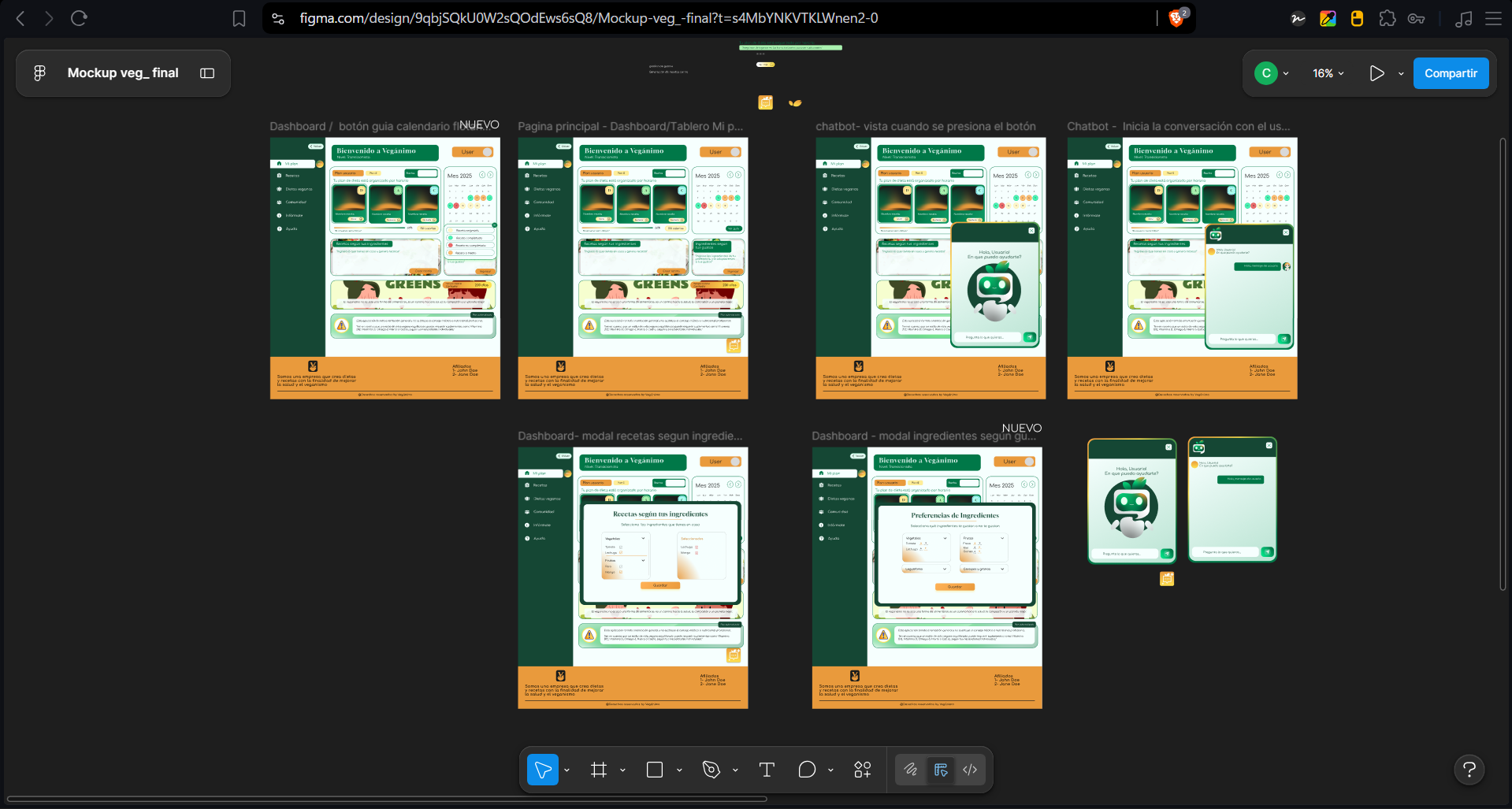
Task: Expand the shape tools chevron
Action: (679, 770)
